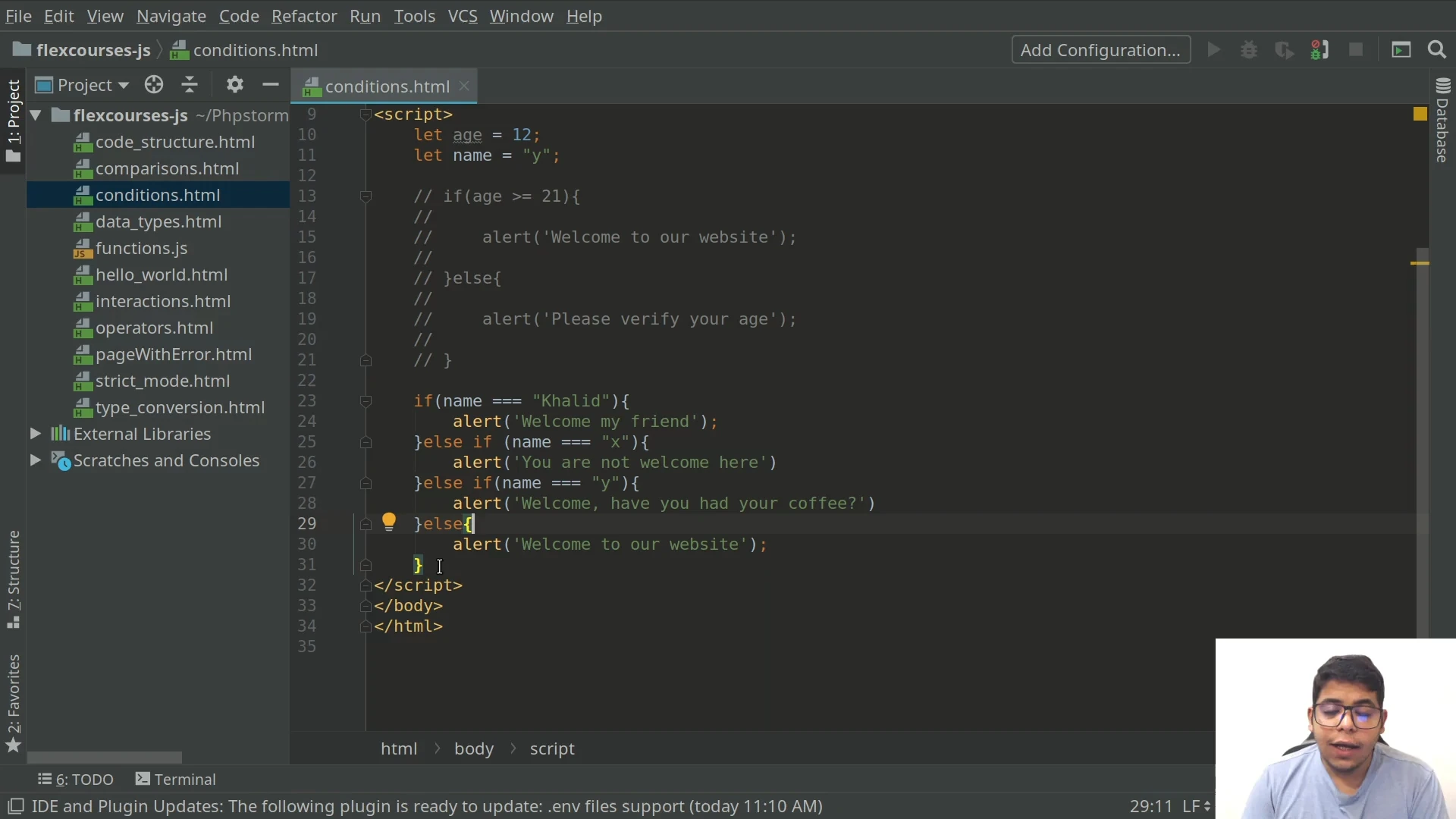Open the Refactor menu
Screen dimensions: 1456x819
304,16
